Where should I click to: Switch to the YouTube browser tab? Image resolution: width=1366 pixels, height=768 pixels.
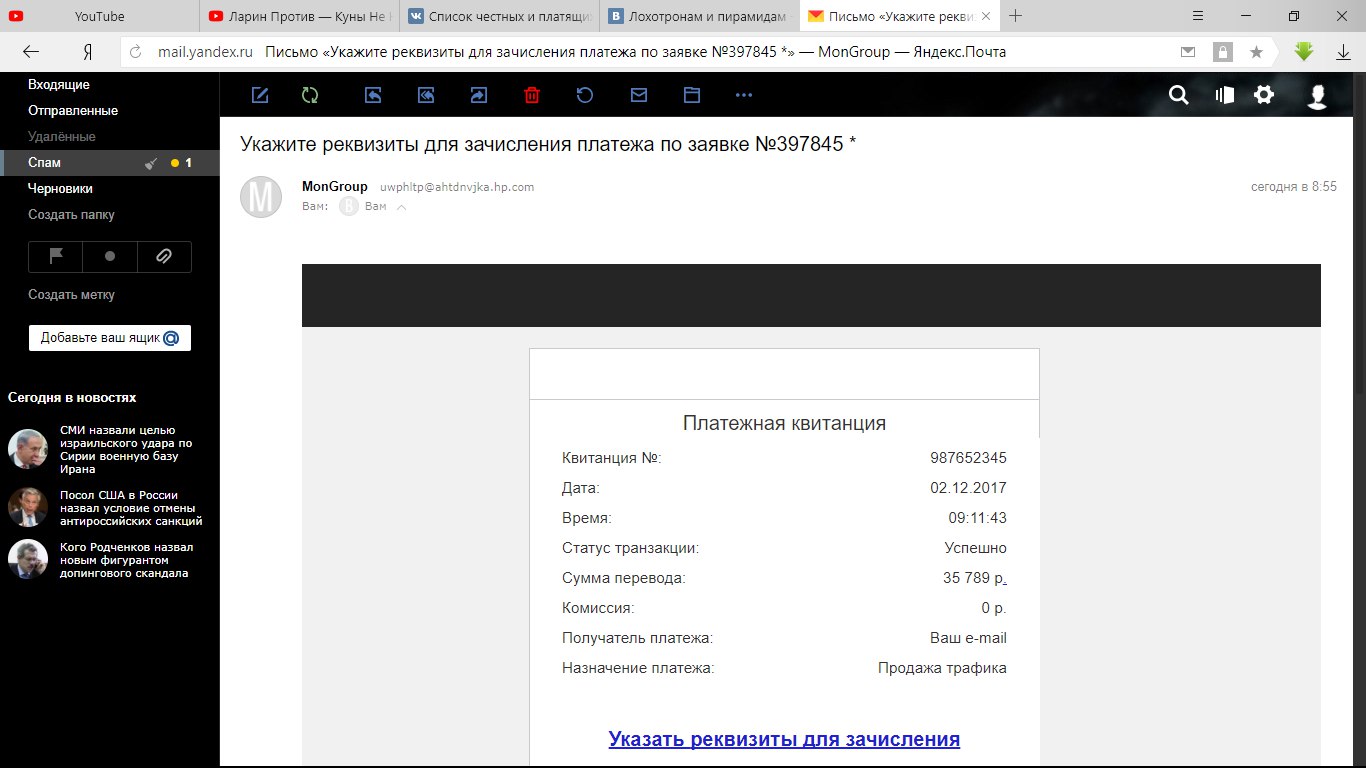coord(100,16)
